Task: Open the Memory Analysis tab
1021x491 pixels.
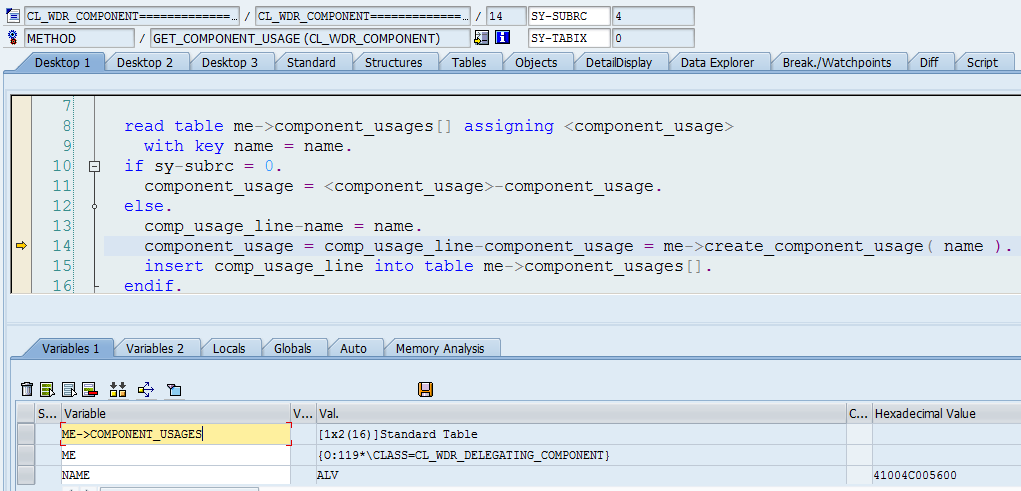Action: [x=440, y=348]
